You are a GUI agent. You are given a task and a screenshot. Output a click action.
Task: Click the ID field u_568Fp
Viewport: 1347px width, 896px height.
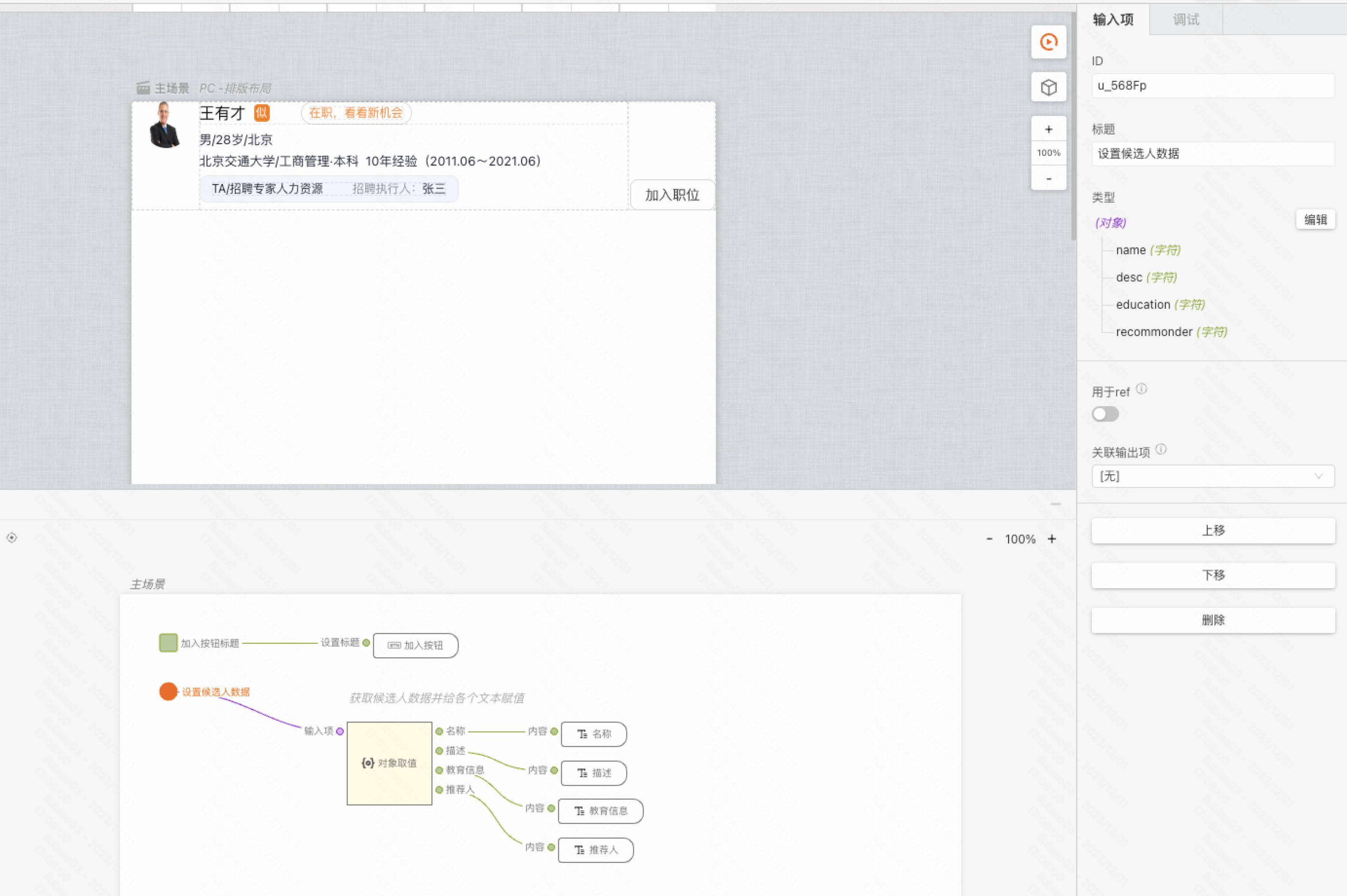1213,86
